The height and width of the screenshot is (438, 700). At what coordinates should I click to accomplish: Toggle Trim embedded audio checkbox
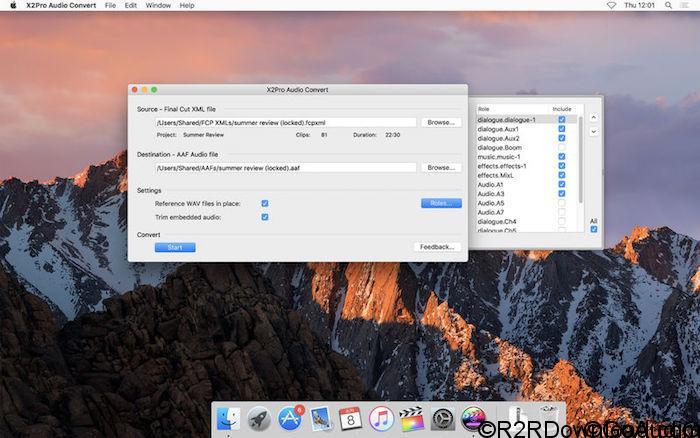(265, 217)
